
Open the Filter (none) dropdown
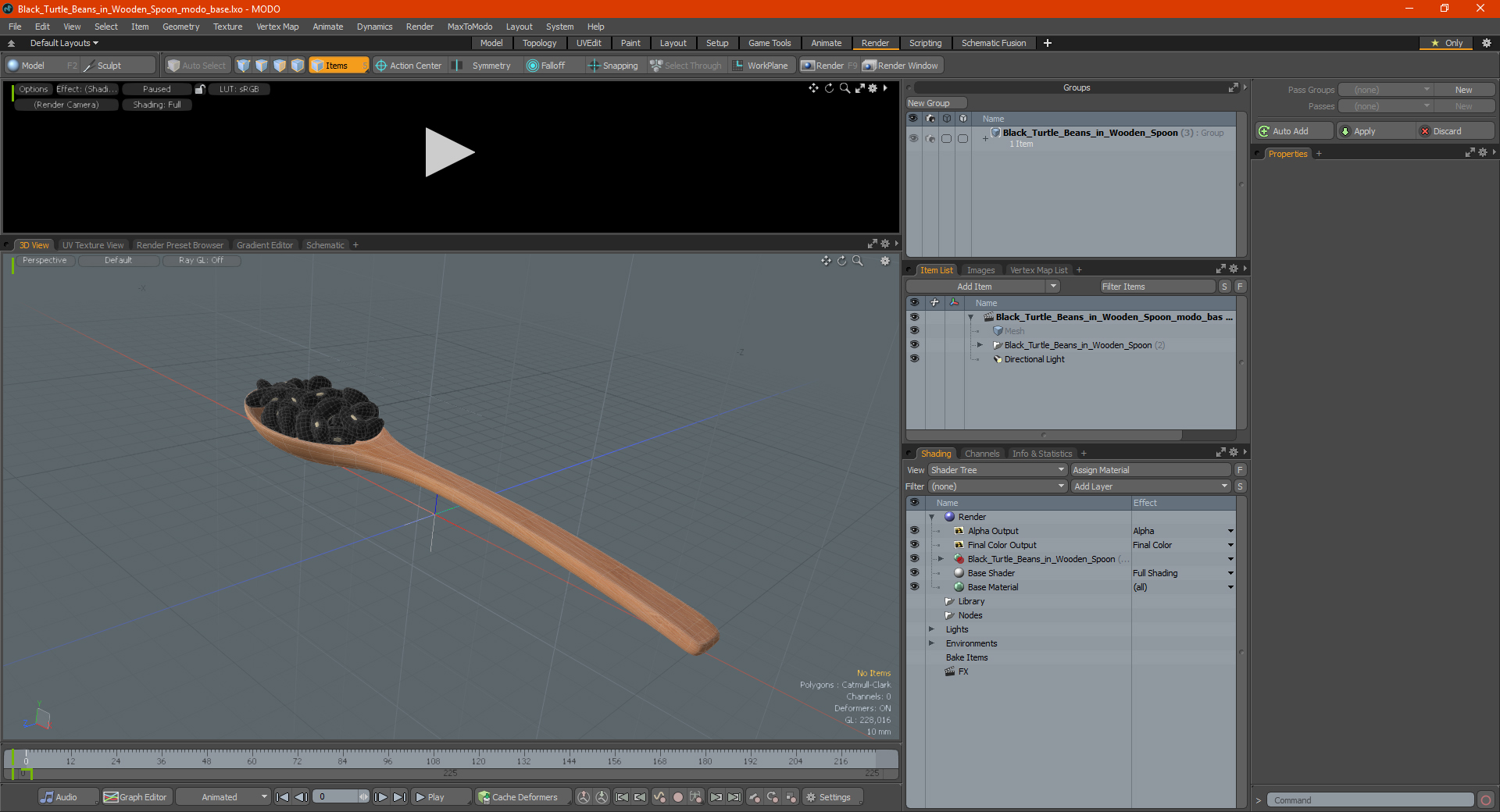click(998, 486)
